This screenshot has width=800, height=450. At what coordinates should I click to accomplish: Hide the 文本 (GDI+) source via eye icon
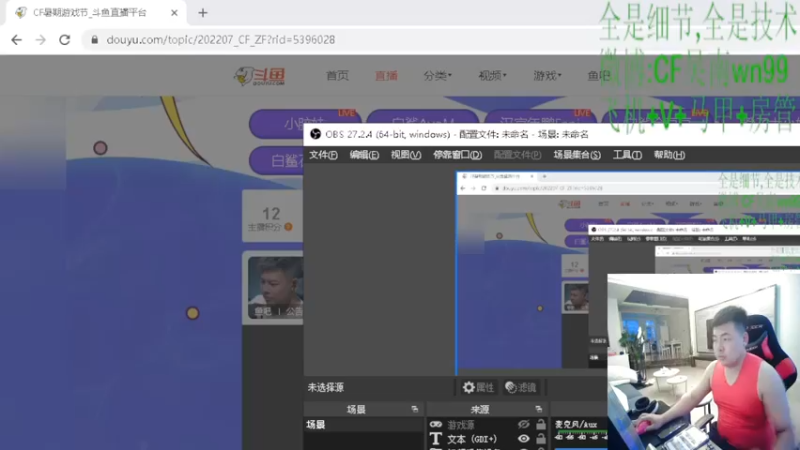coord(523,439)
